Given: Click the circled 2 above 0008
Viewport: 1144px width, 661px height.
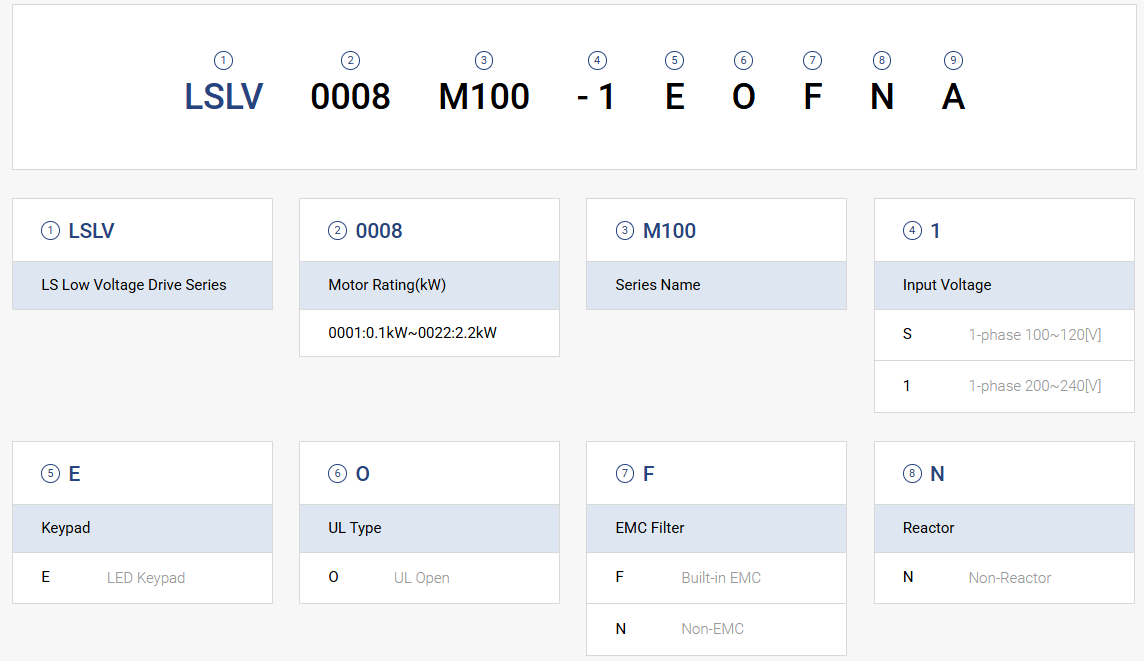Looking at the screenshot, I should (x=350, y=61).
